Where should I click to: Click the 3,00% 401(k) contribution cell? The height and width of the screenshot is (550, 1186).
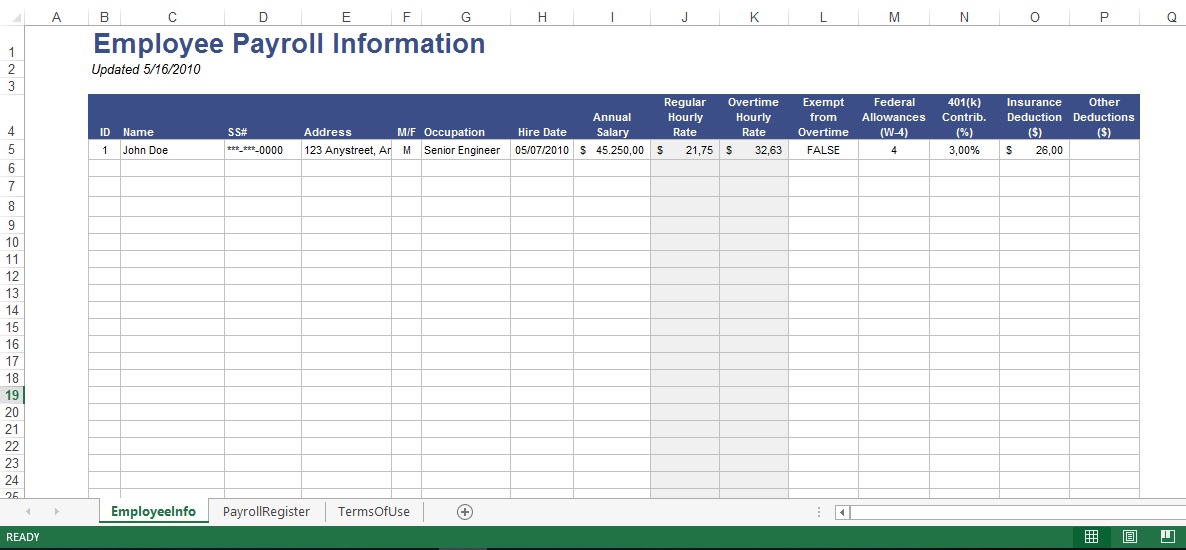pyautogui.click(x=964, y=150)
